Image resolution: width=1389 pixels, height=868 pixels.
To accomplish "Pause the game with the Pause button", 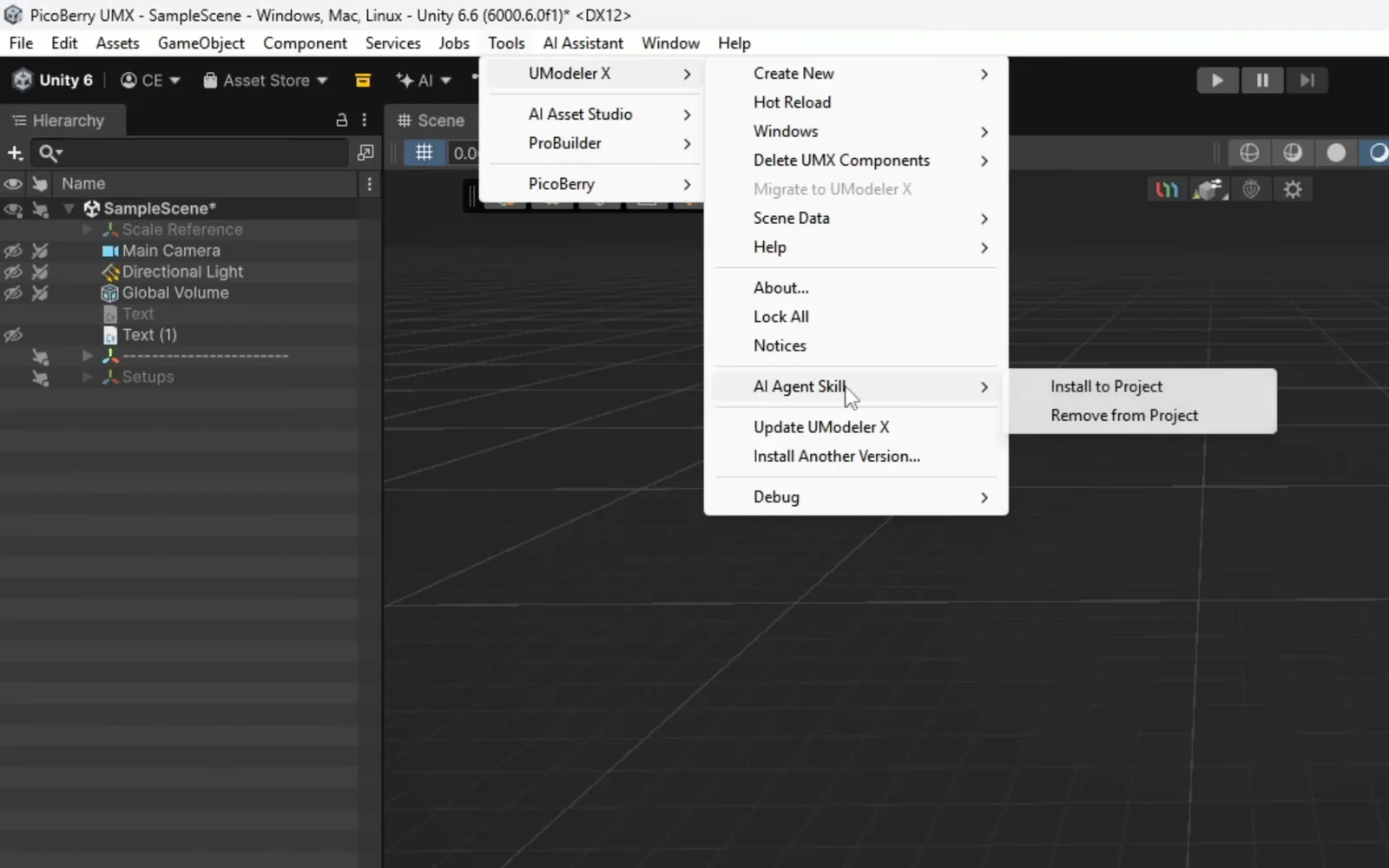I will click(x=1262, y=81).
